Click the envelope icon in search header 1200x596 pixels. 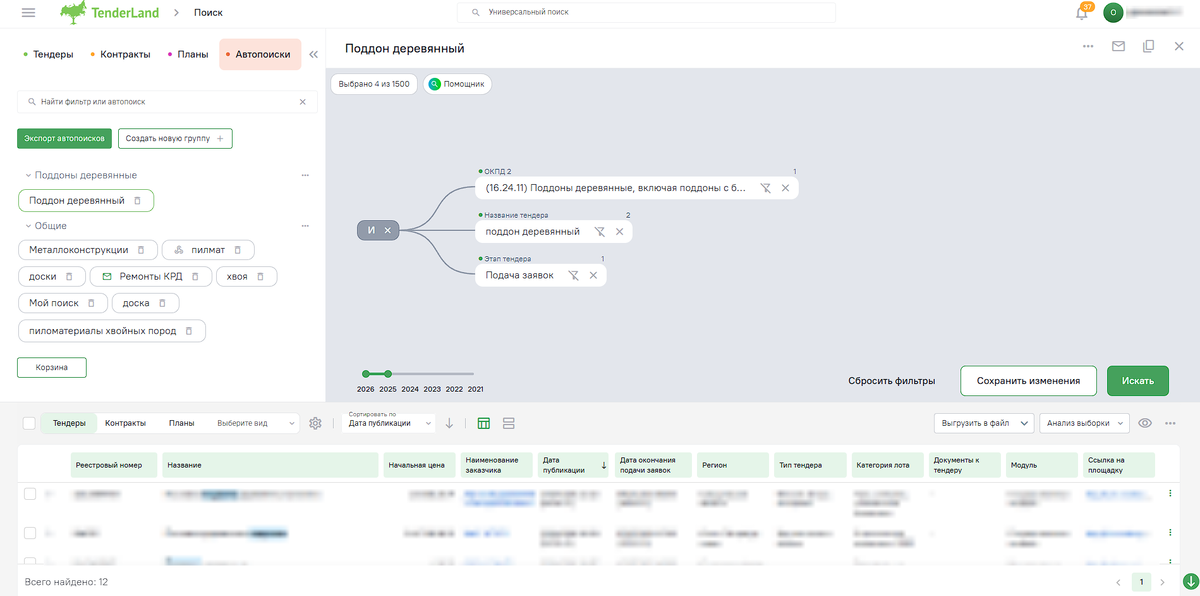coord(1118,46)
